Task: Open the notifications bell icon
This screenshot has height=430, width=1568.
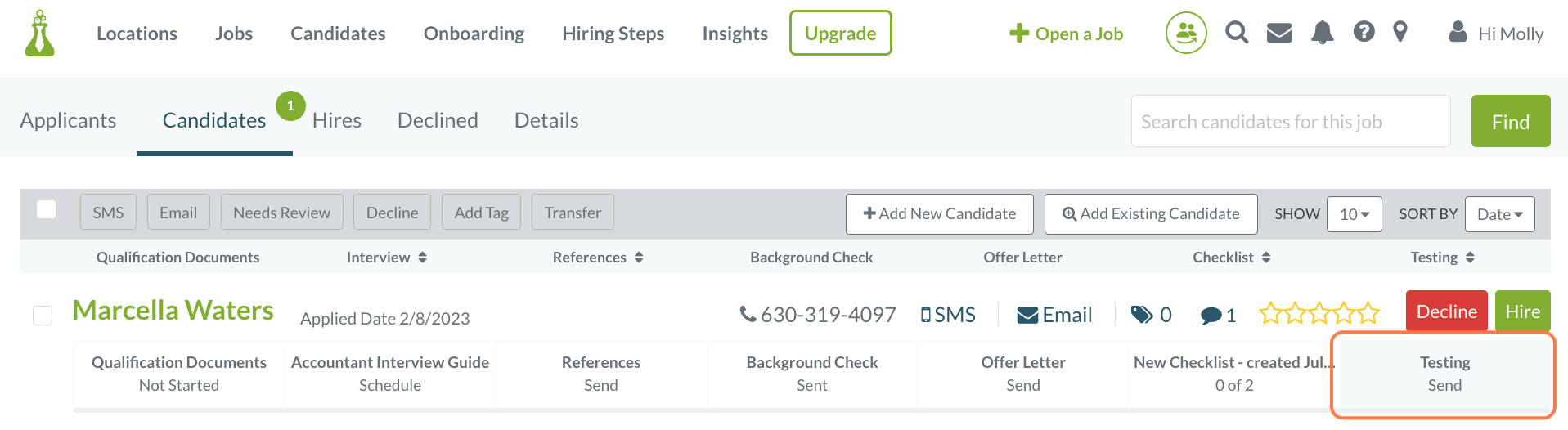Action: (1322, 33)
